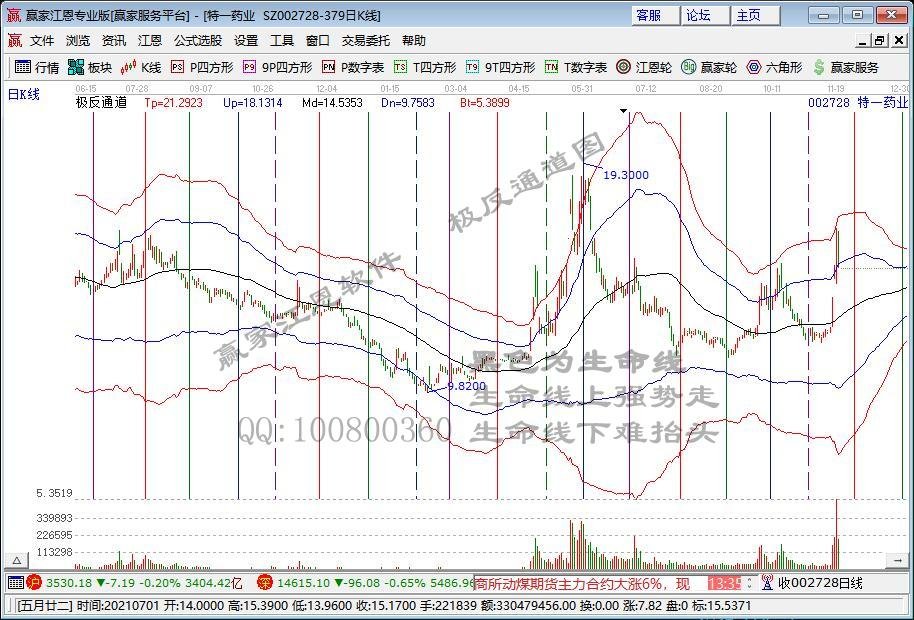The image size is (914, 620).
Task: Open the 窗口 menu
Action: click(318, 41)
